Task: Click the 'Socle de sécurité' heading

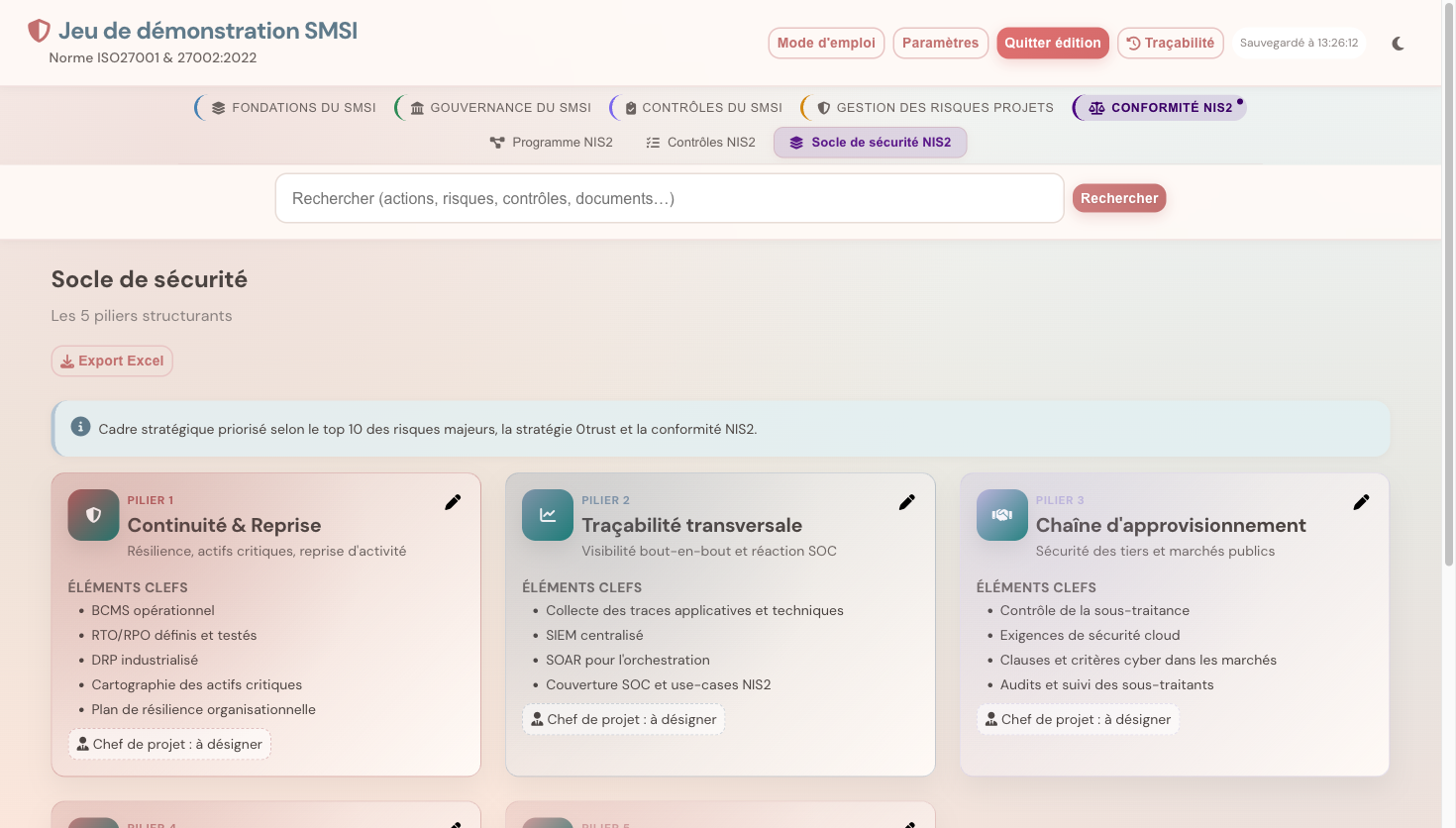Action: [150, 279]
